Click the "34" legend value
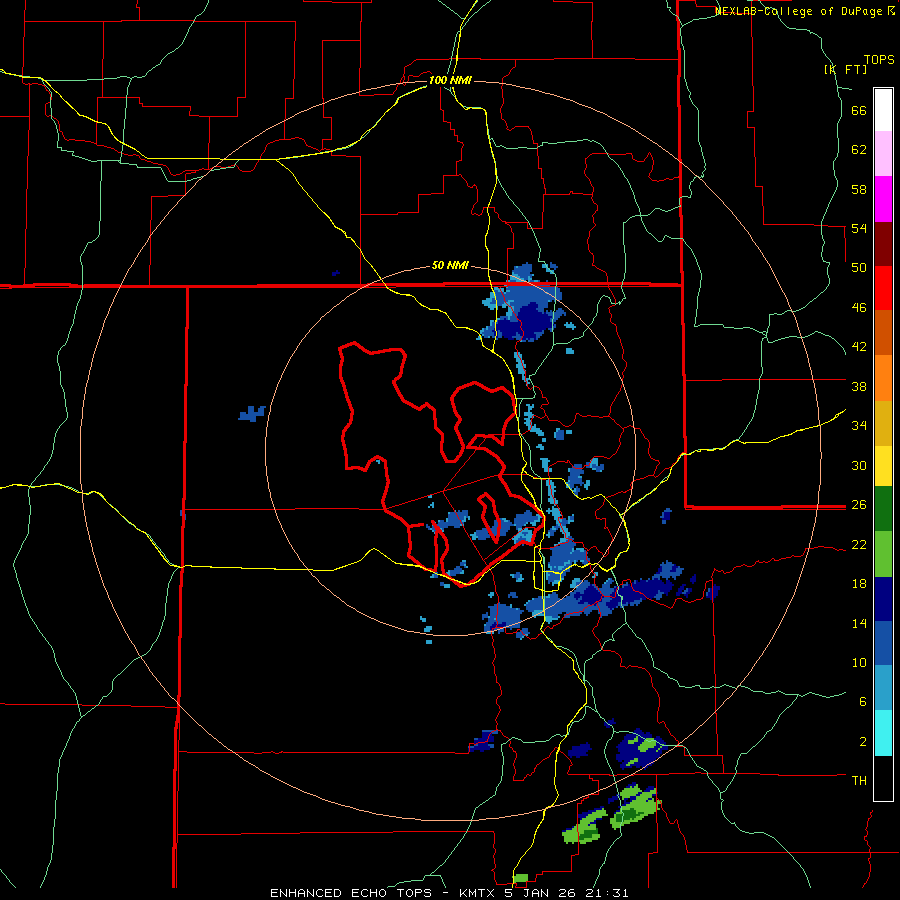 859,425
